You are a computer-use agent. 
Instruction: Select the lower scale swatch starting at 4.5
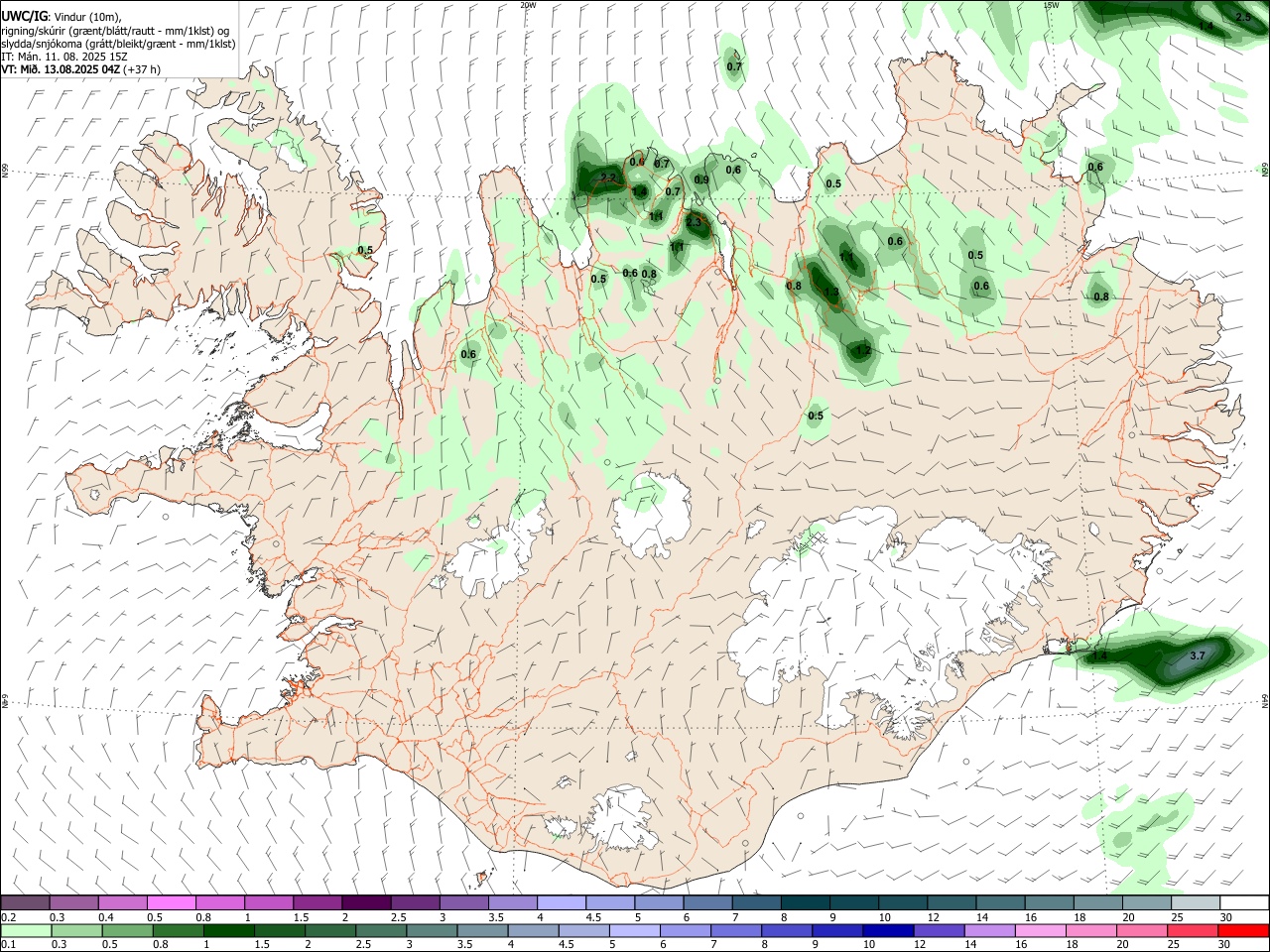point(583,930)
